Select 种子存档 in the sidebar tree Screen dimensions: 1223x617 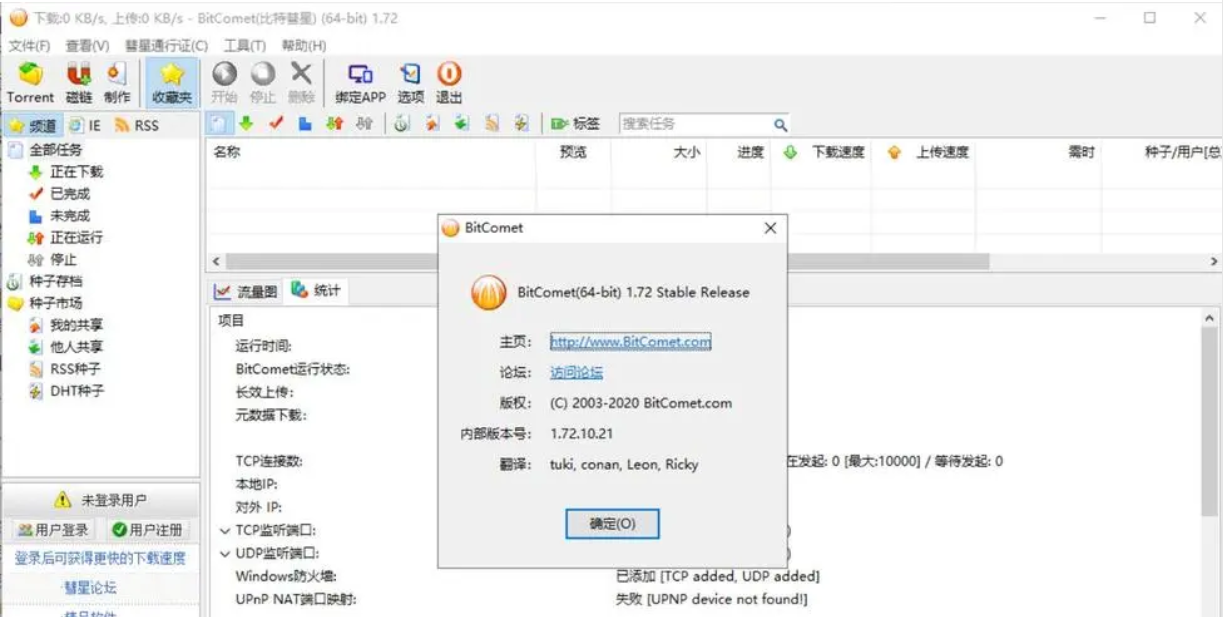click(x=56, y=281)
